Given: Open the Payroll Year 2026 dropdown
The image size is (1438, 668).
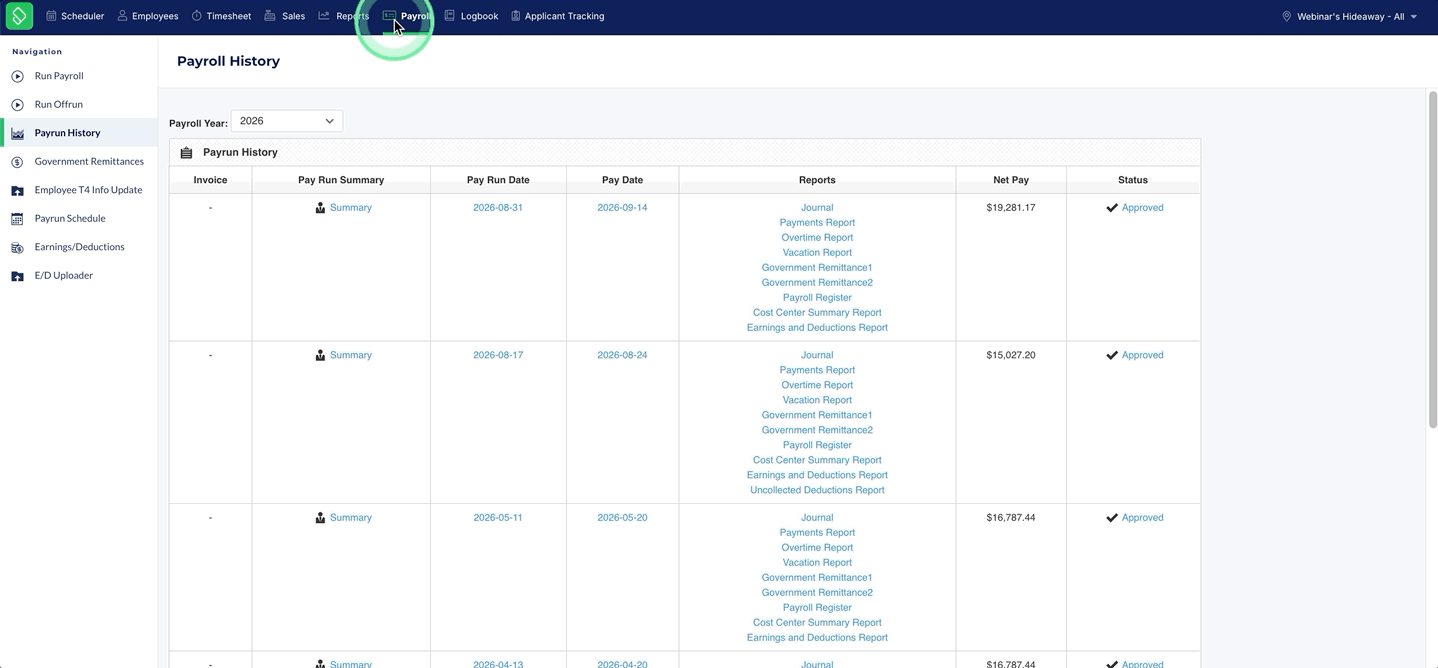Looking at the screenshot, I should point(287,121).
